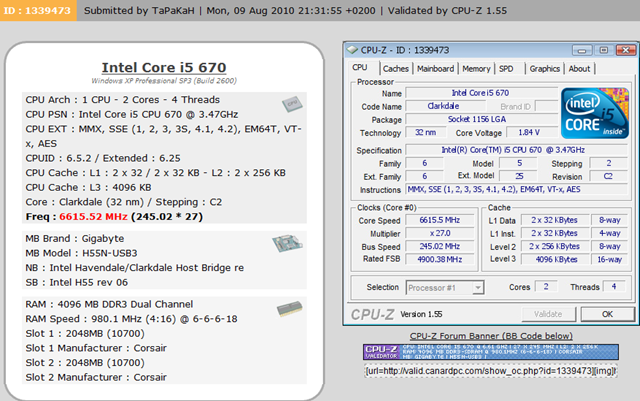Click the CPU chip icon beside CPU Arch

pyautogui.click(x=292, y=104)
